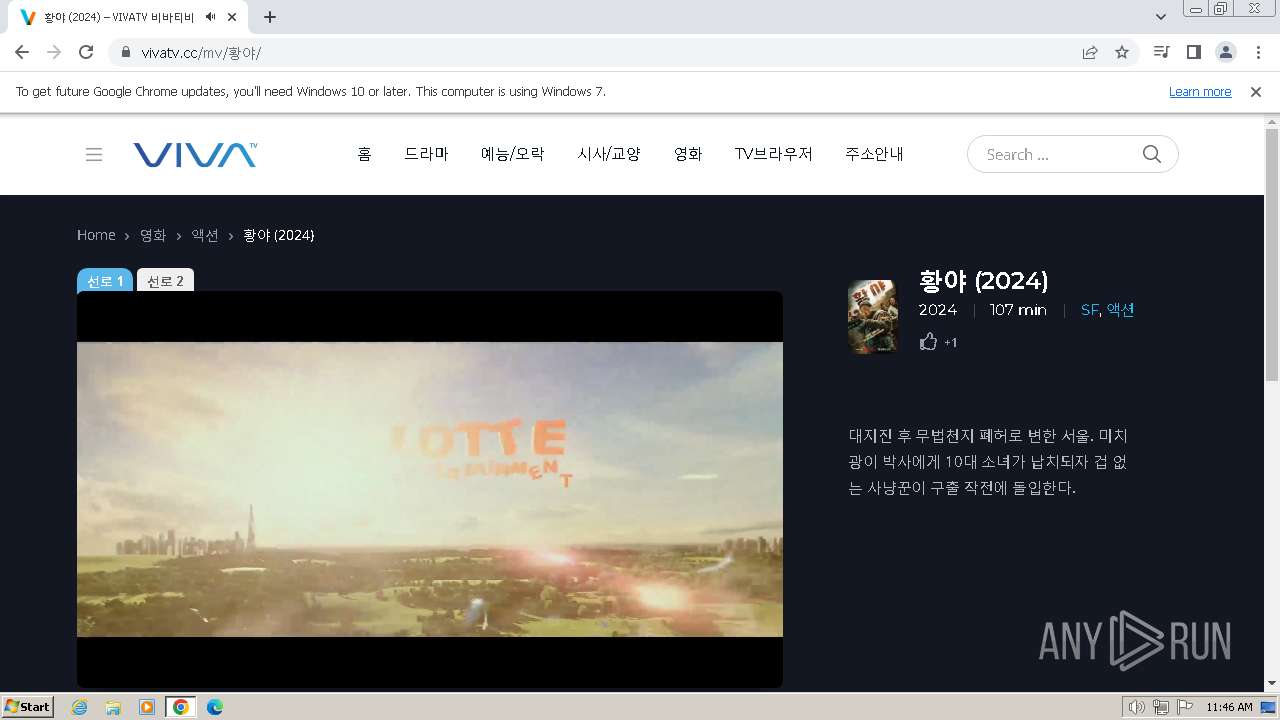This screenshot has width=1280, height=720.
Task: Go to the Home breadcrumb
Action: tap(96, 235)
